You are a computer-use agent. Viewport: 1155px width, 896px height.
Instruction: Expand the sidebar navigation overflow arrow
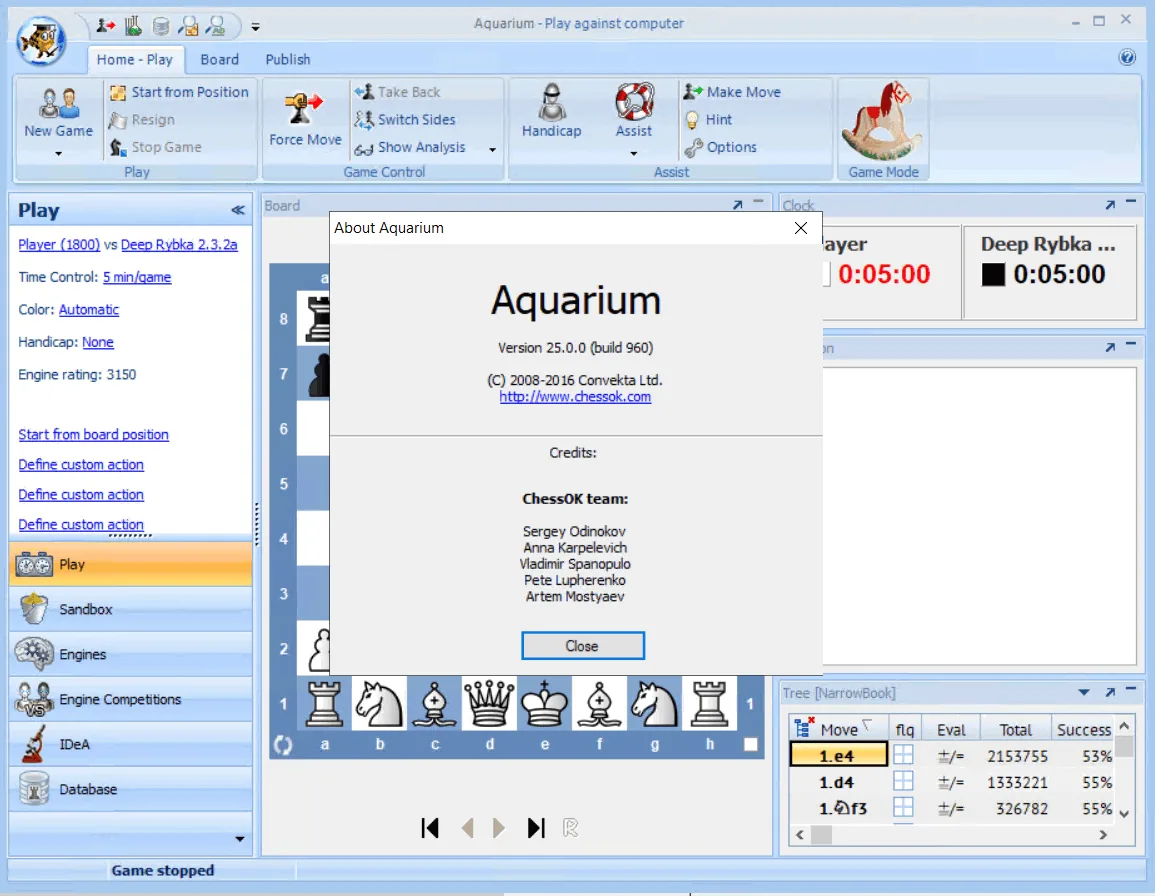click(239, 839)
